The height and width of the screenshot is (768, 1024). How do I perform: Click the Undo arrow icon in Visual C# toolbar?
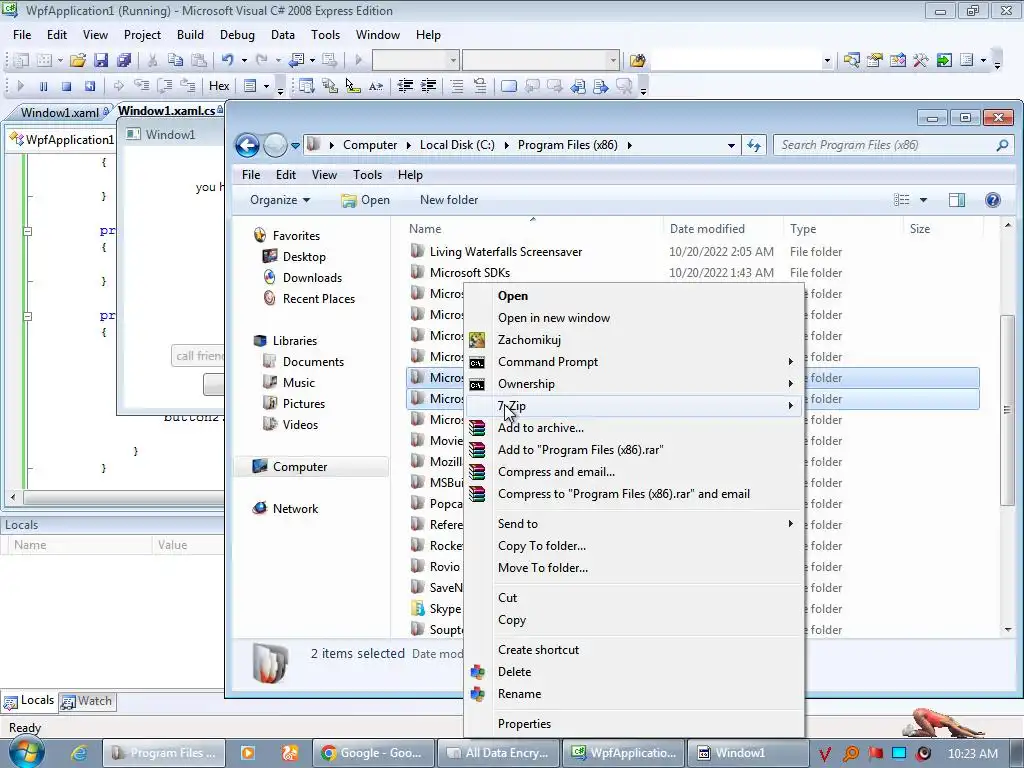click(x=227, y=60)
